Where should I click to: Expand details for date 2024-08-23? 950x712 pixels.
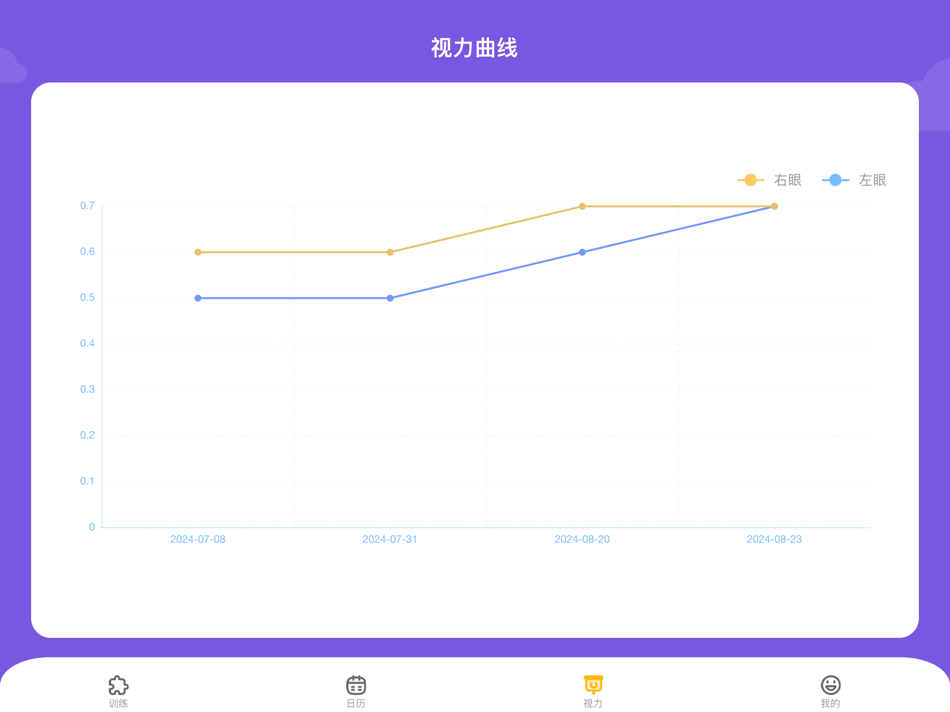pyautogui.click(x=775, y=539)
